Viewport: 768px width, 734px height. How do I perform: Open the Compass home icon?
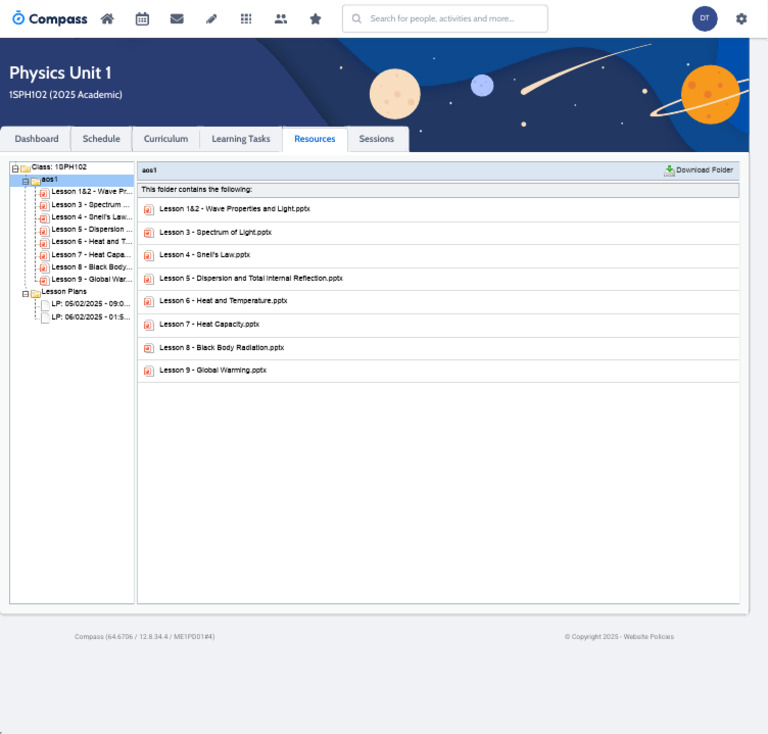(x=107, y=19)
